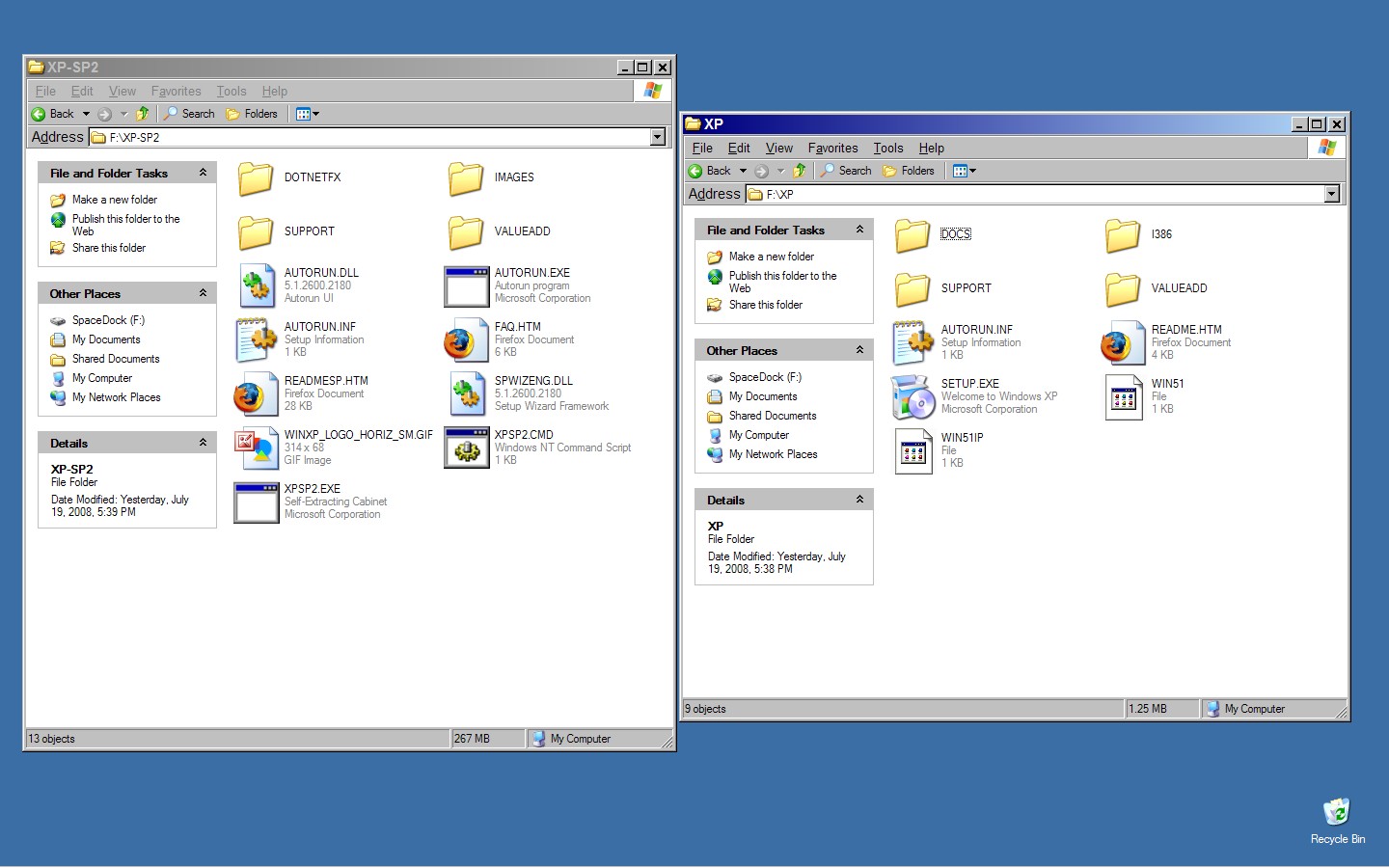
Task: Open File menu in XP window
Action: tap(702, 148)
